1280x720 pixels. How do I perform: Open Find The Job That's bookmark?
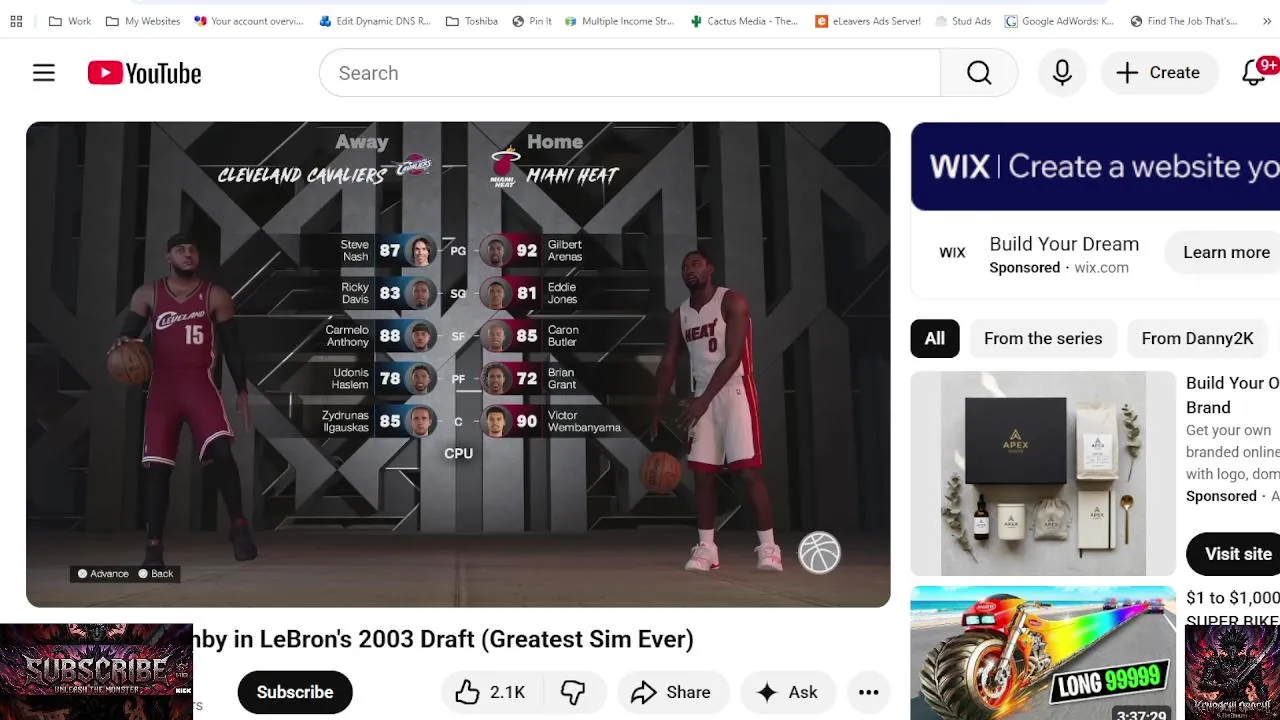point(1184,21)
